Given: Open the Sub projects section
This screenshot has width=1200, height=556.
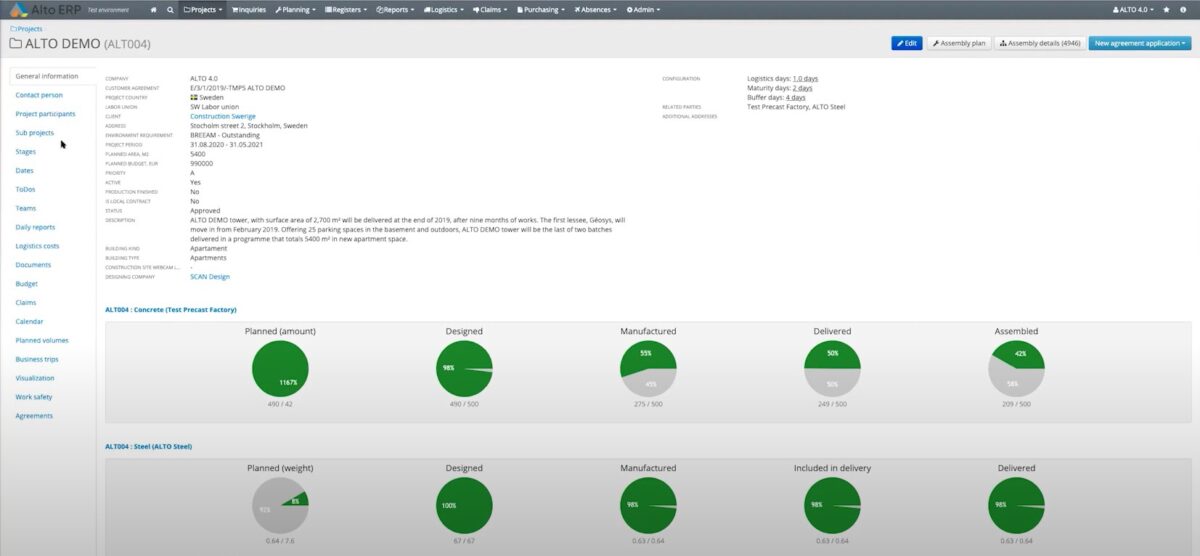Looking at the screenshot, I should [x=35, y=132].
